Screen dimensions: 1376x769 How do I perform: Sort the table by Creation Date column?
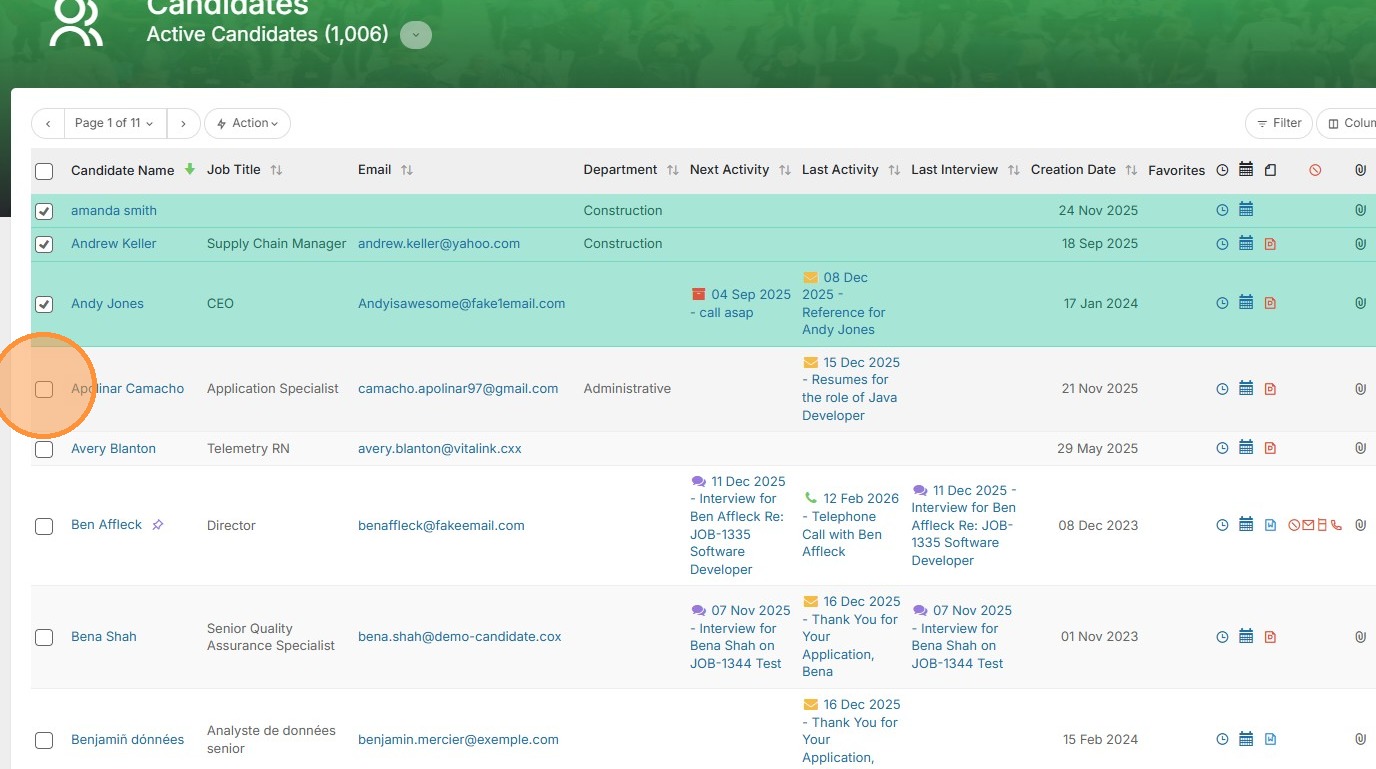coord(1131,170)
